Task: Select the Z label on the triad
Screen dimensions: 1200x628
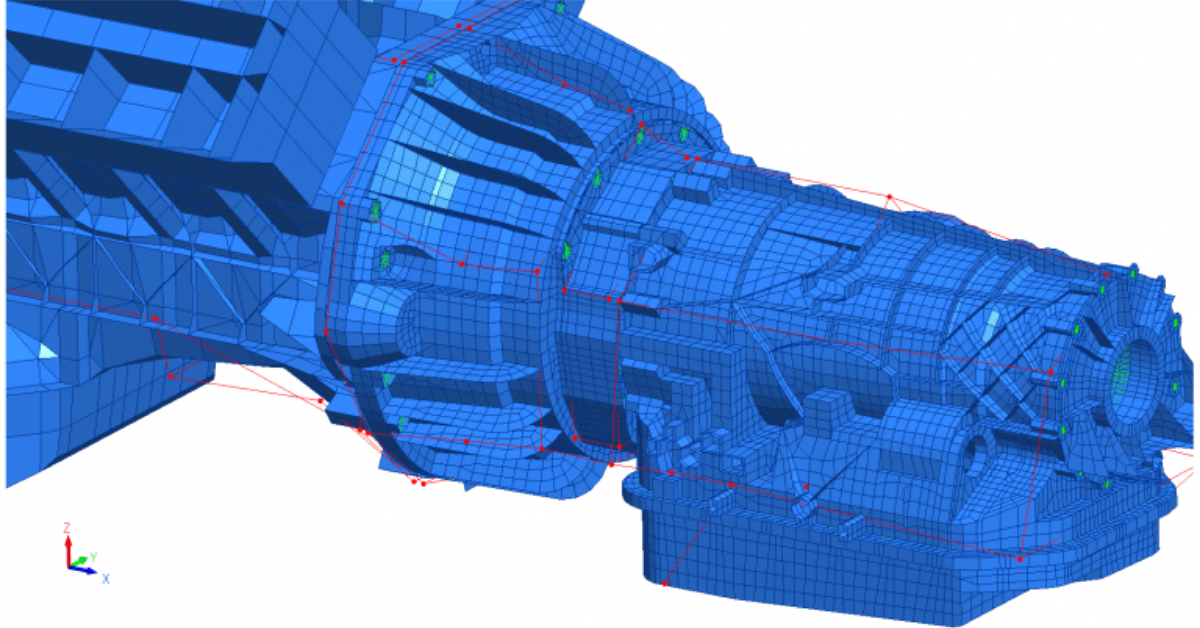Action: tap(68, 527)
